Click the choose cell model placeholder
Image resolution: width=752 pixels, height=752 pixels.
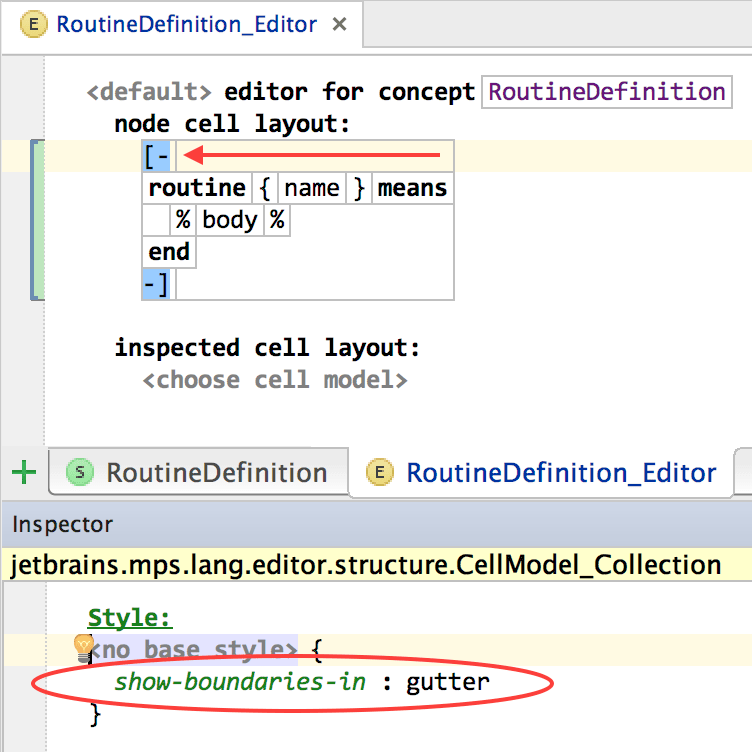(274, 380)
